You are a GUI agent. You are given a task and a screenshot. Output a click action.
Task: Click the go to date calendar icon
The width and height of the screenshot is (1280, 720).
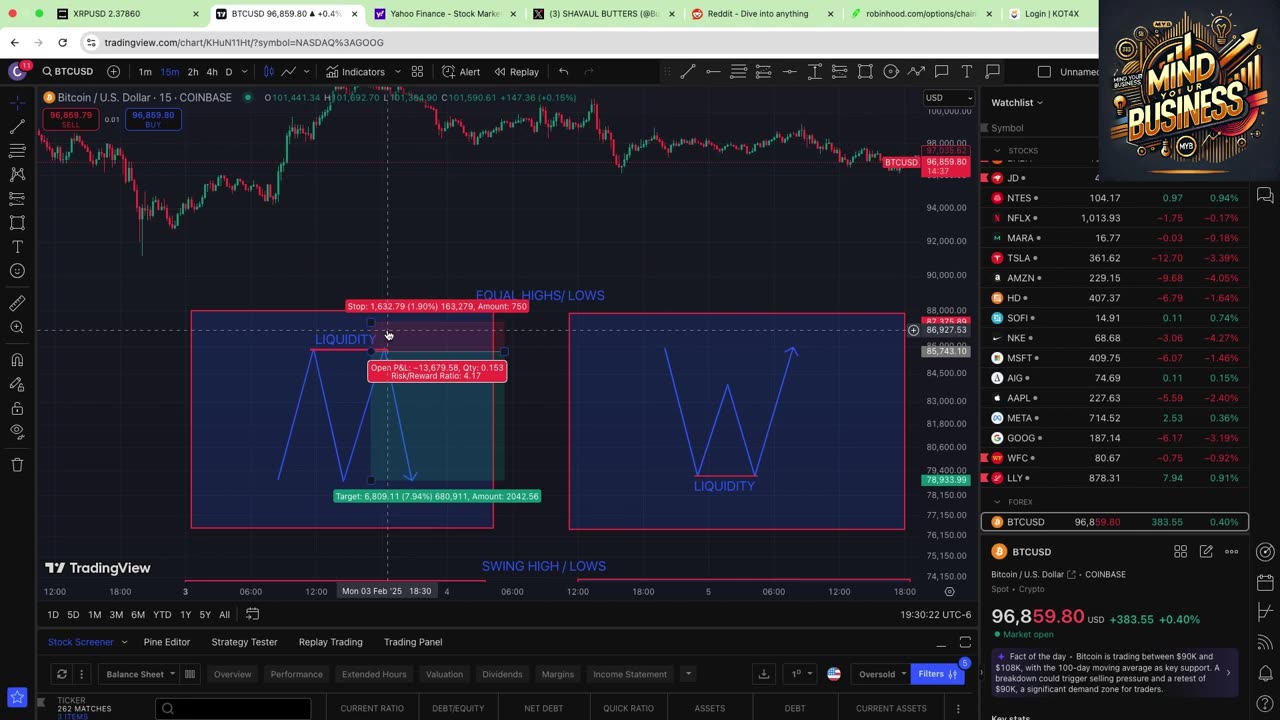pyautogui.click(x=253, y=614)
